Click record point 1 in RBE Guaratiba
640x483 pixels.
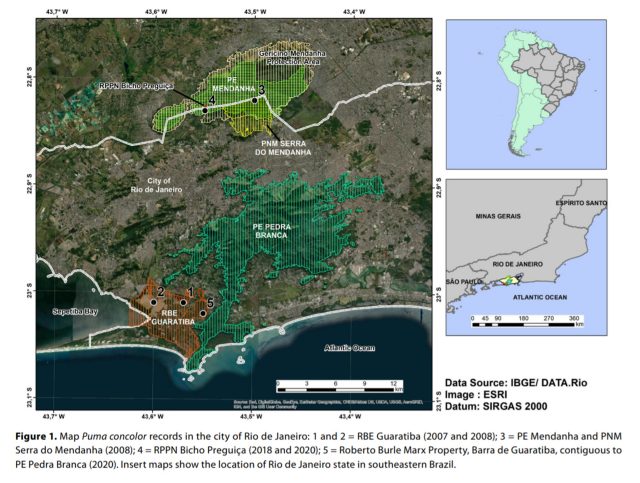tap(183, 302)
